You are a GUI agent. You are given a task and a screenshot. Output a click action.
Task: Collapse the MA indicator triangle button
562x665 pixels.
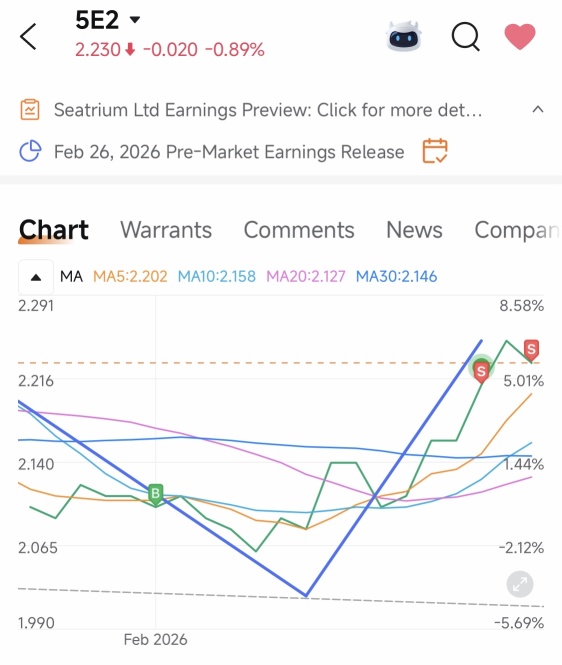click(36, 277)
